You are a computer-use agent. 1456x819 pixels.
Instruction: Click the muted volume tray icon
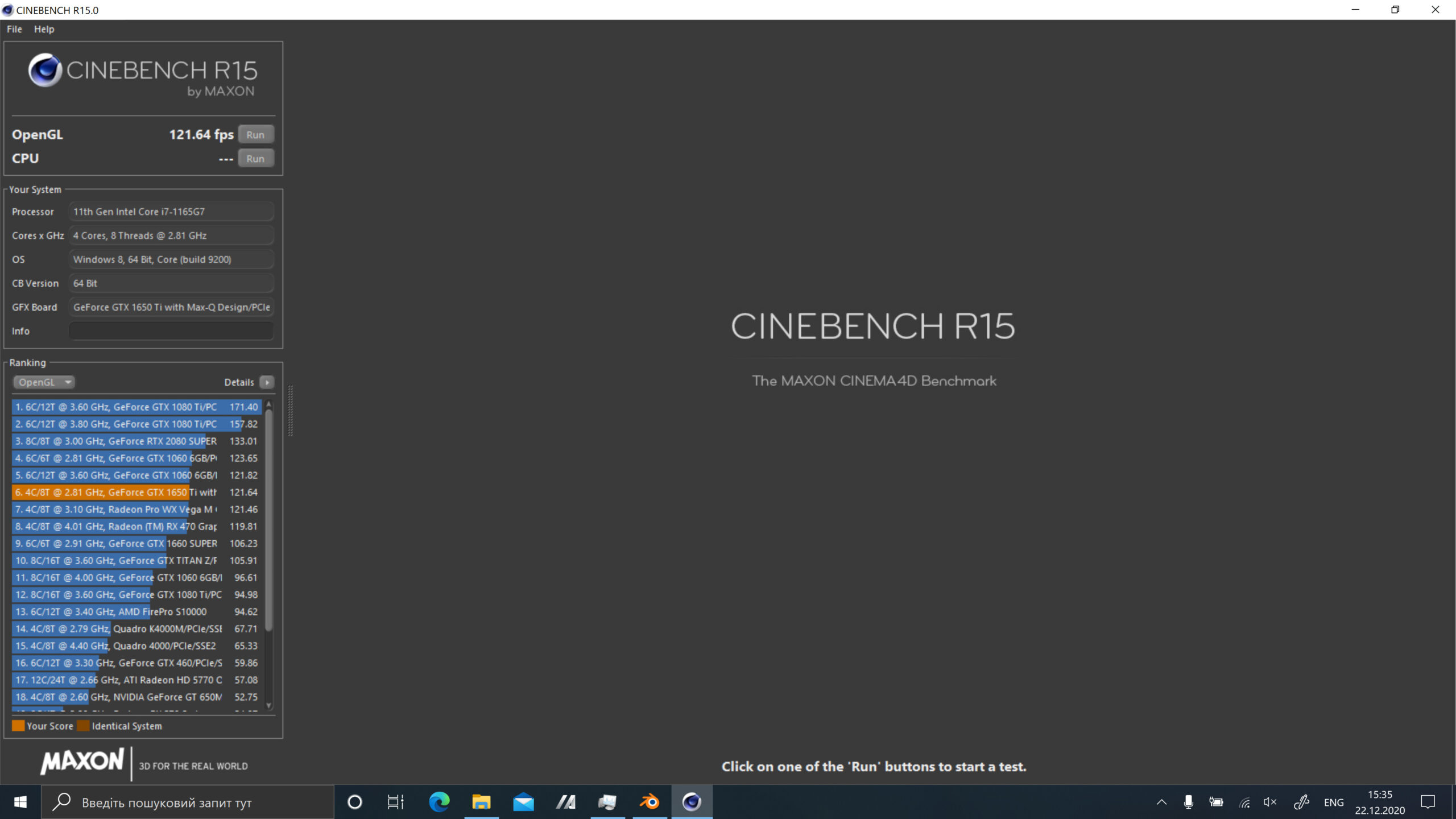coord(1271,802)
